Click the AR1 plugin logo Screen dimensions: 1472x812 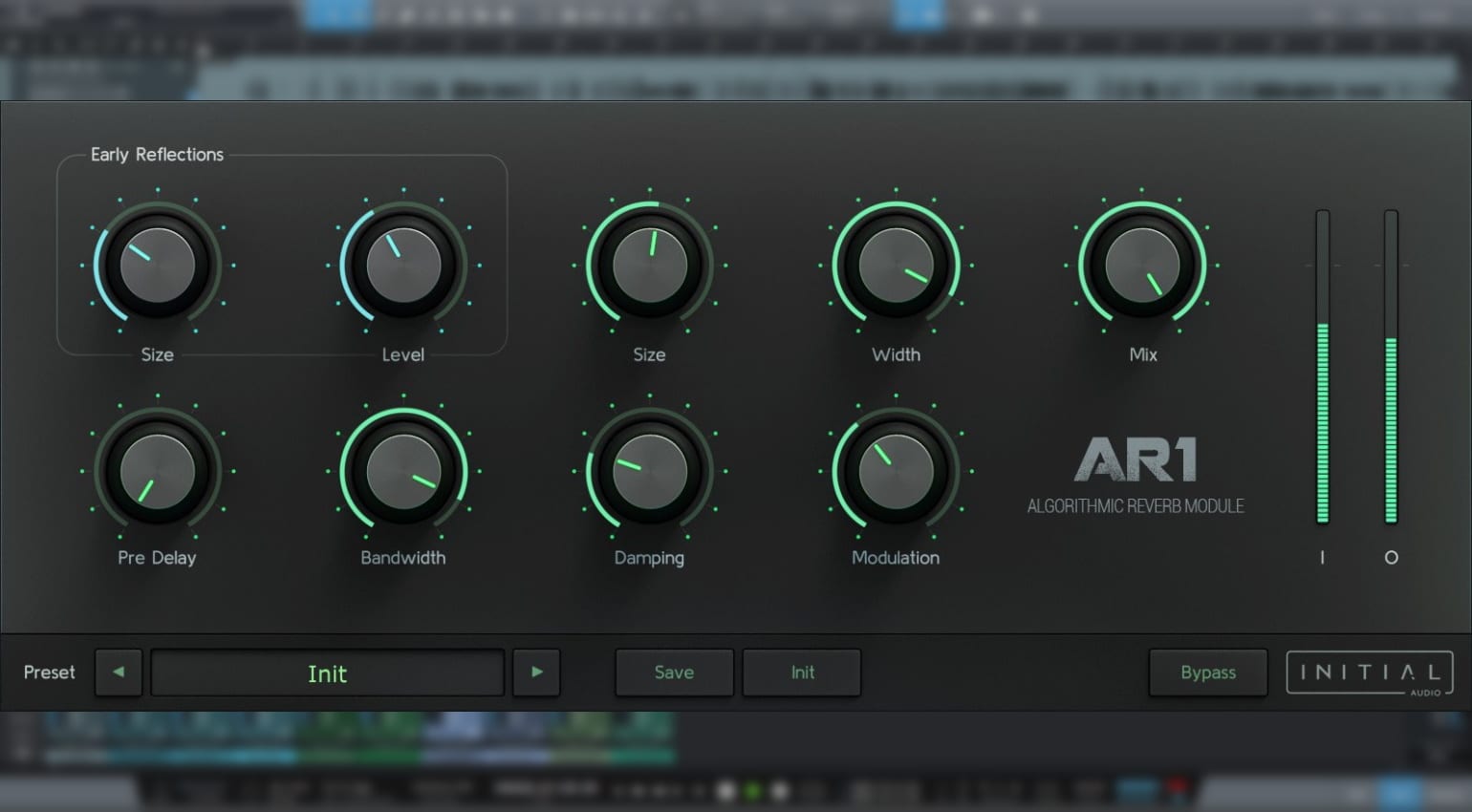[x=1136, y=460]
